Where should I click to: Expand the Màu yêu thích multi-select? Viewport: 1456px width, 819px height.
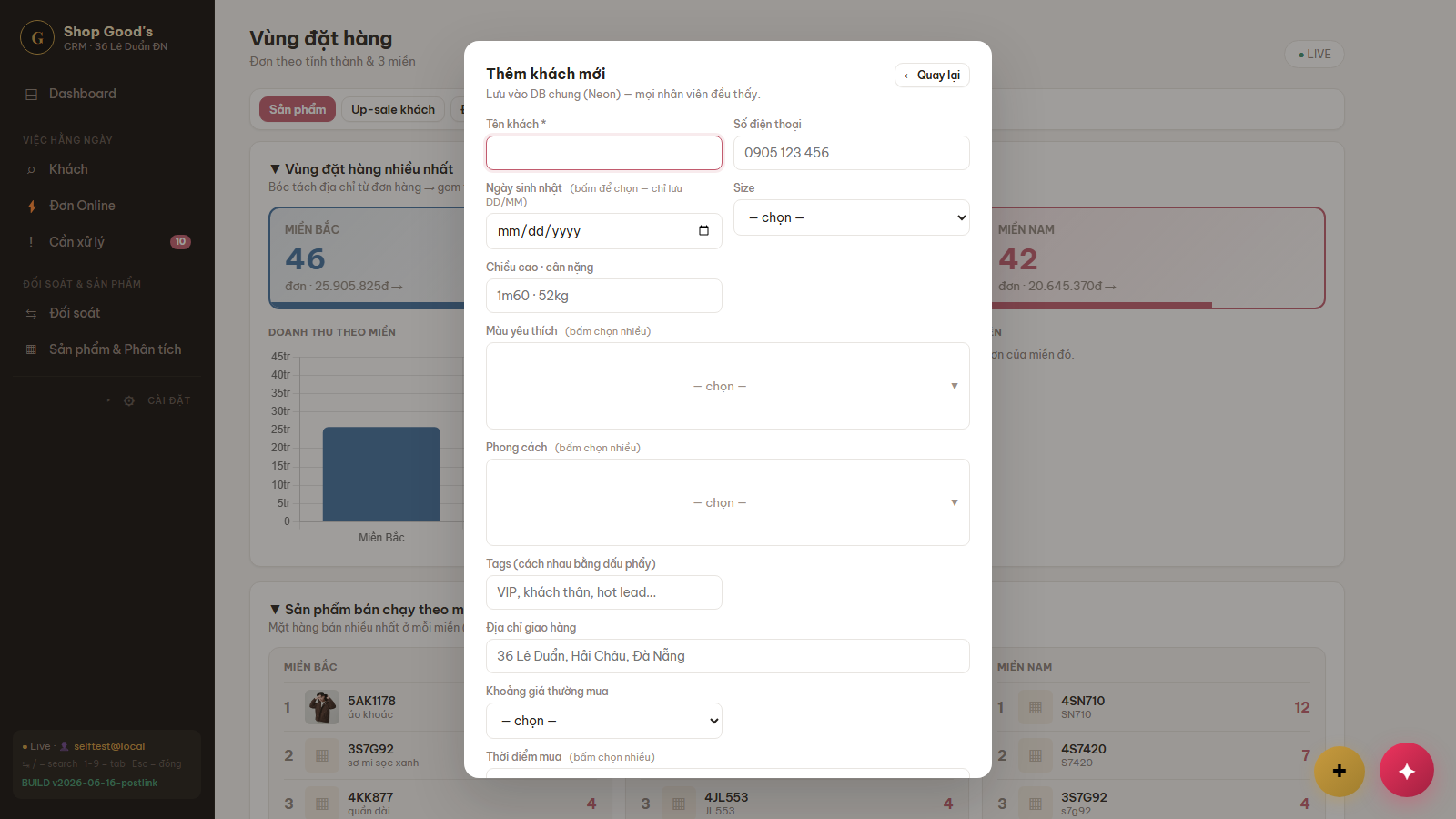coord(728,386)
